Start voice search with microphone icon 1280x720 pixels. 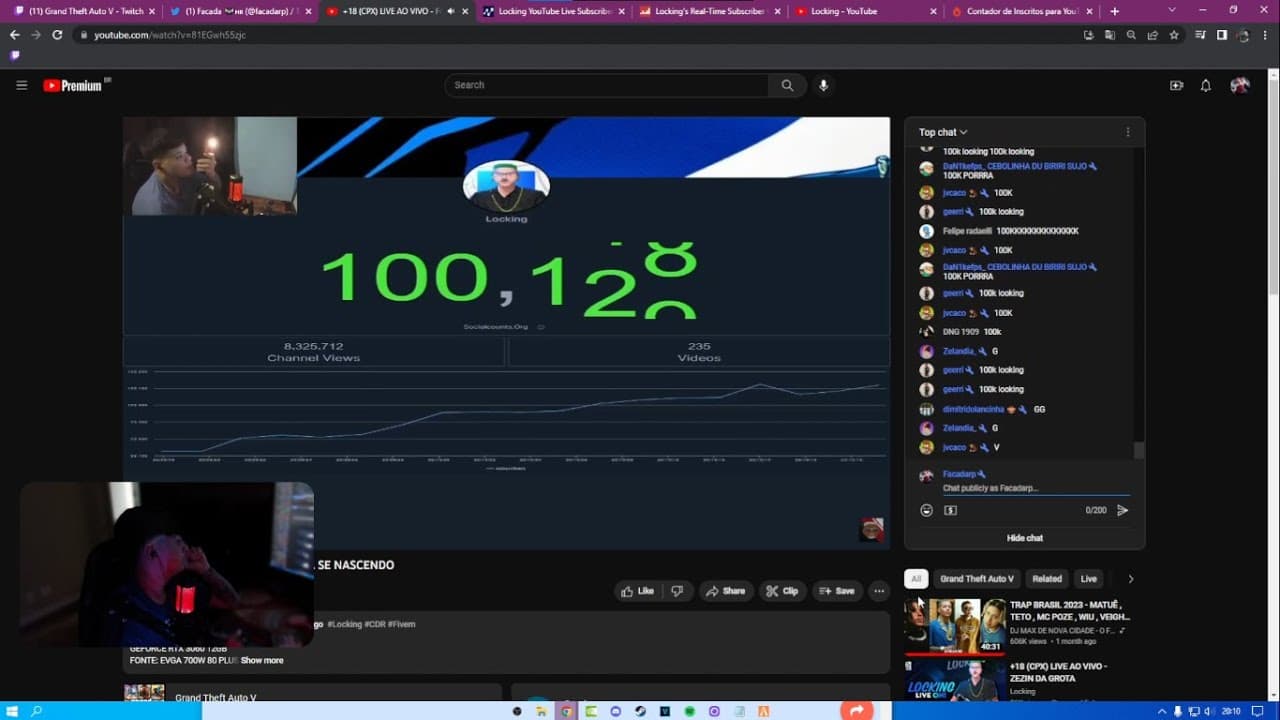pos(823,85)
